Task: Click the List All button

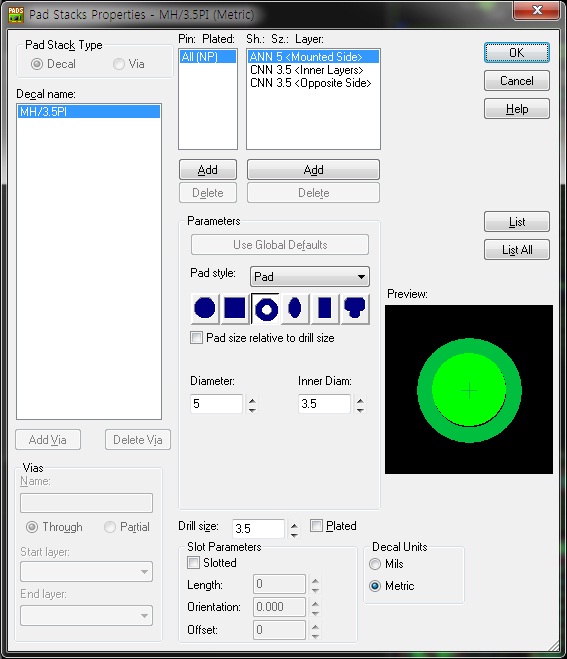Action: click(x=517, y=250)
